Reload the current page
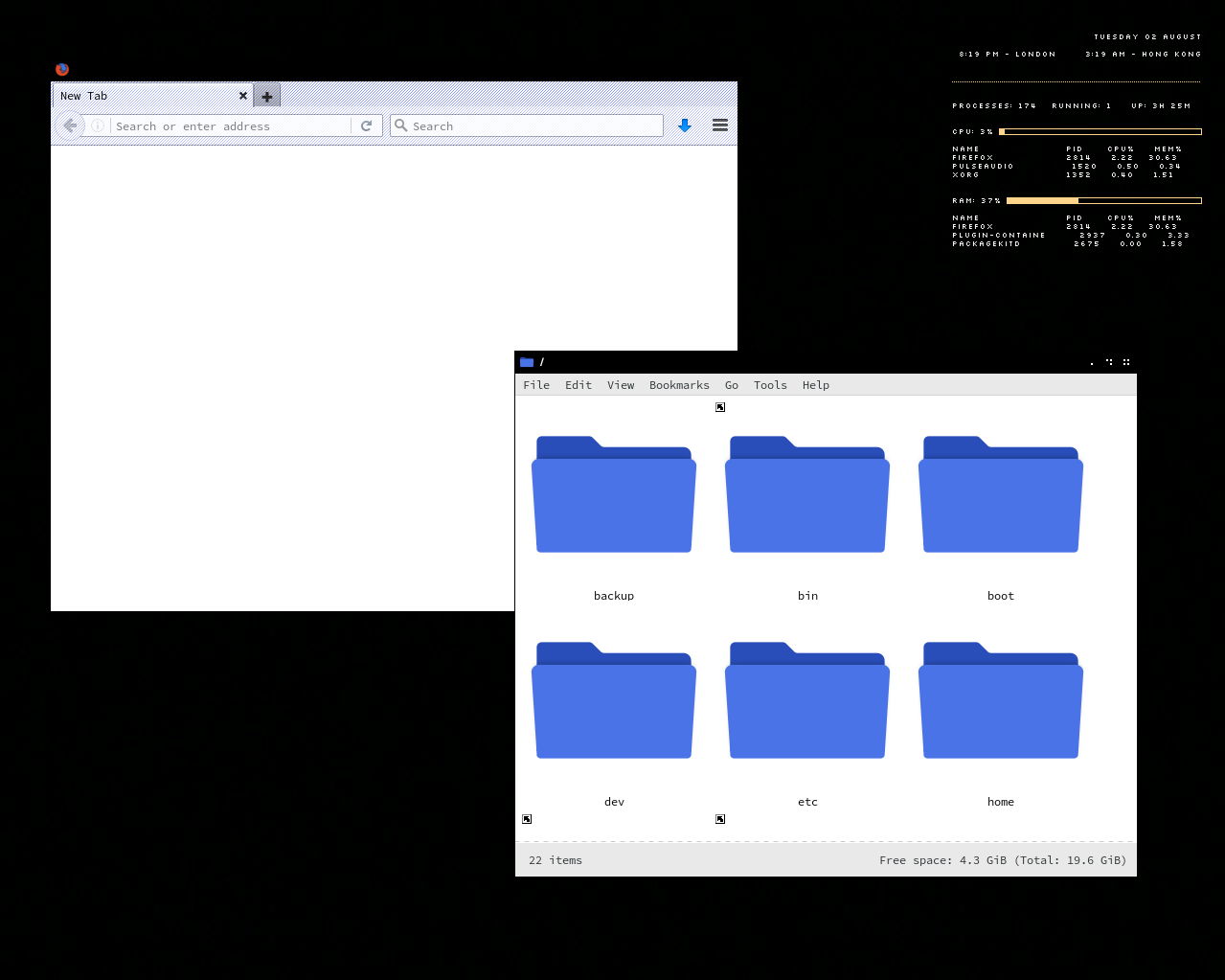The width and height of the screenshot is (1225, 980). tap(367, 125)
